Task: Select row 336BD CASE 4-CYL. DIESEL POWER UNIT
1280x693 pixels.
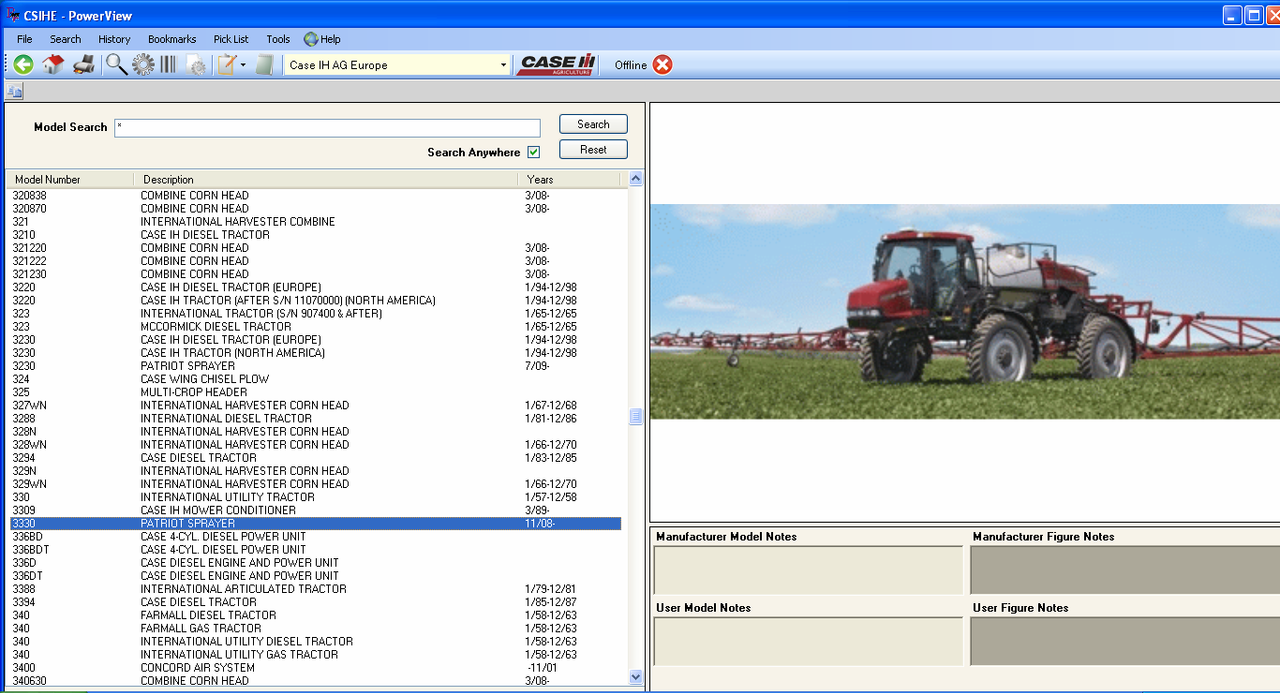Action: pos(315,536)
